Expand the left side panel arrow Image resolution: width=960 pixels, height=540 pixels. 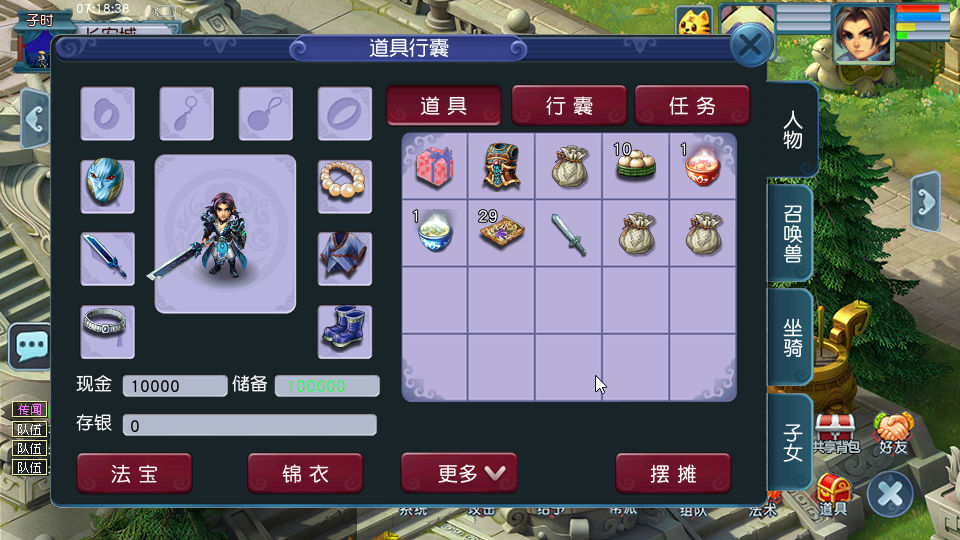pos(35,119)
